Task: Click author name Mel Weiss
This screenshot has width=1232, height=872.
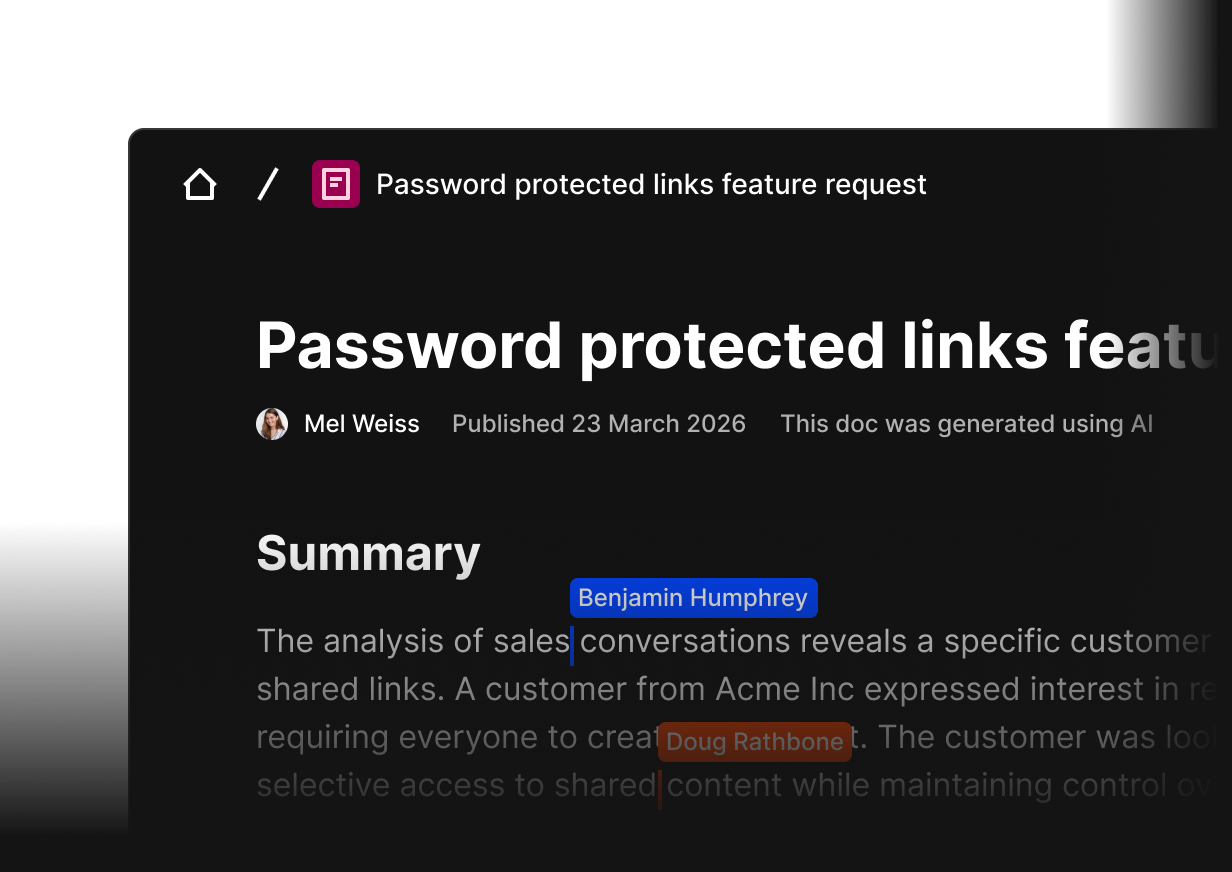Action: tap(362, 424)
